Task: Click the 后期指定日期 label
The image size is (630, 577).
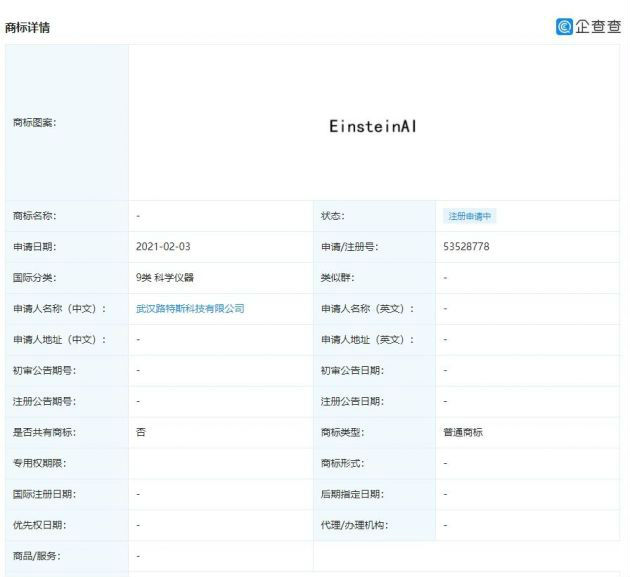Action: tap(352, 494)
